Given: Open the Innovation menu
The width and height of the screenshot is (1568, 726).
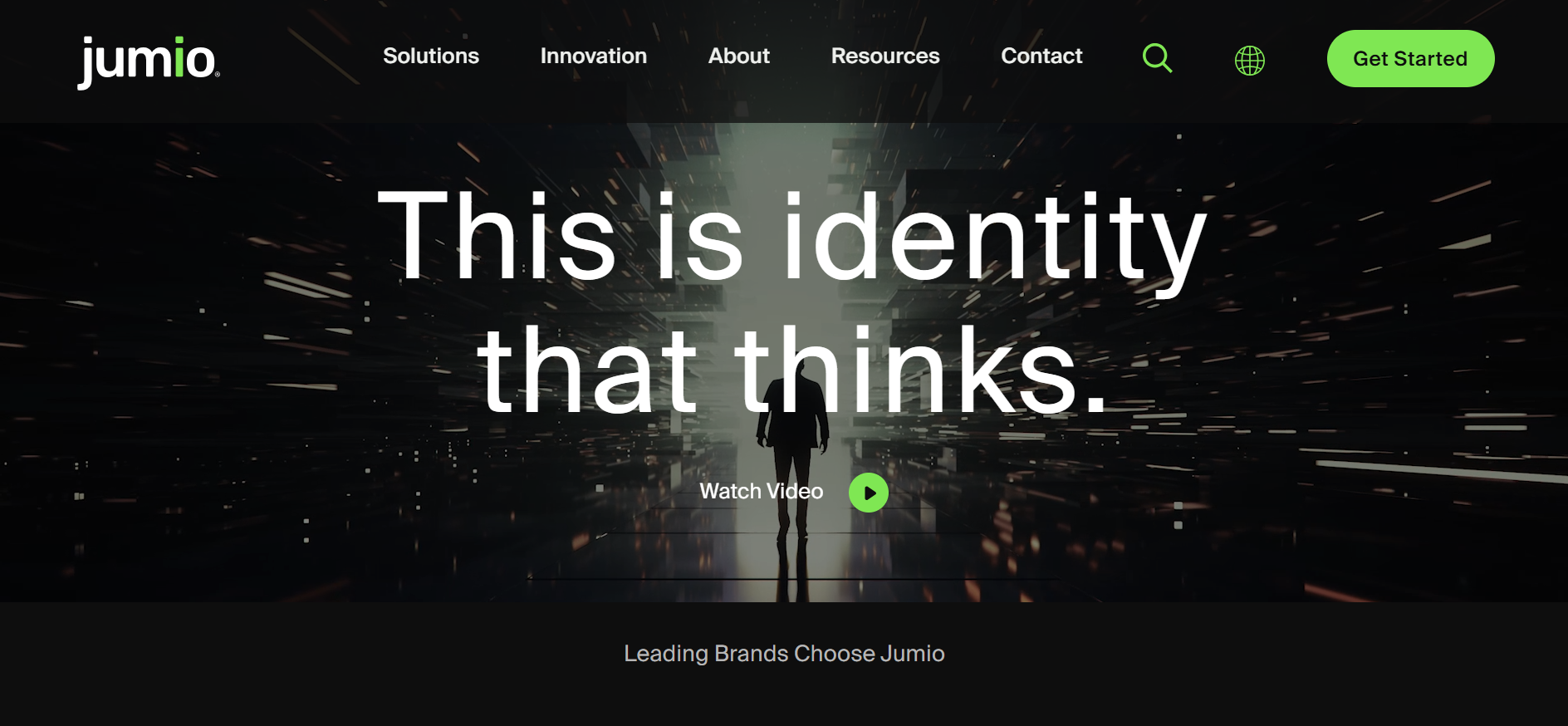Looking at the screenshot, I should pyautogui.click(x=593, y=56).
